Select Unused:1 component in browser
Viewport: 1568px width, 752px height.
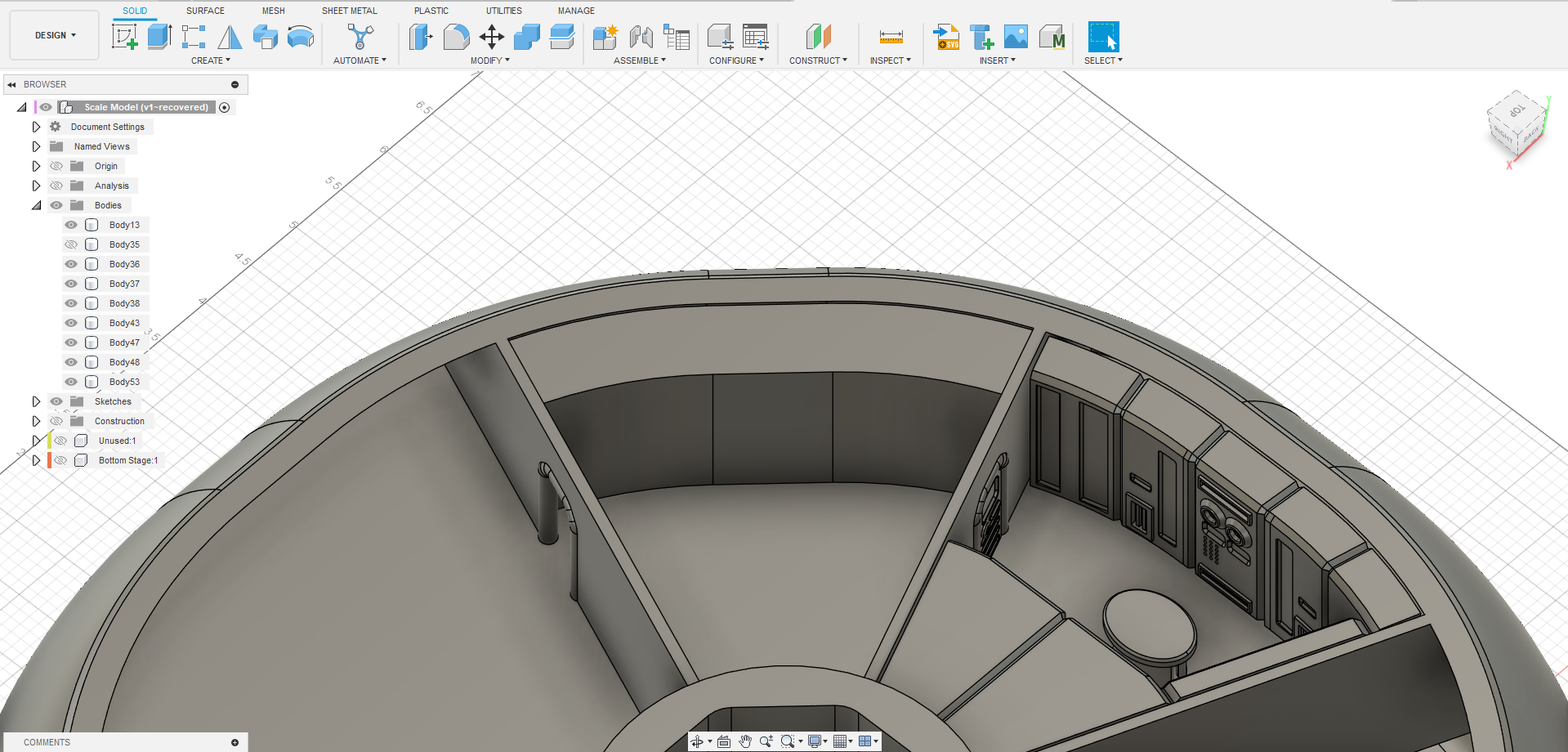point(117,441)
